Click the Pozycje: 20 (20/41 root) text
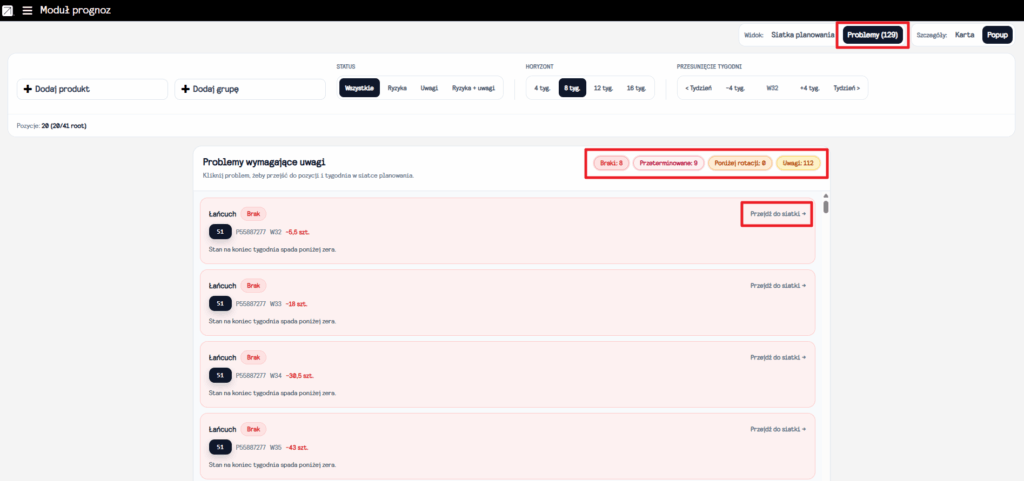 (52, 125)
